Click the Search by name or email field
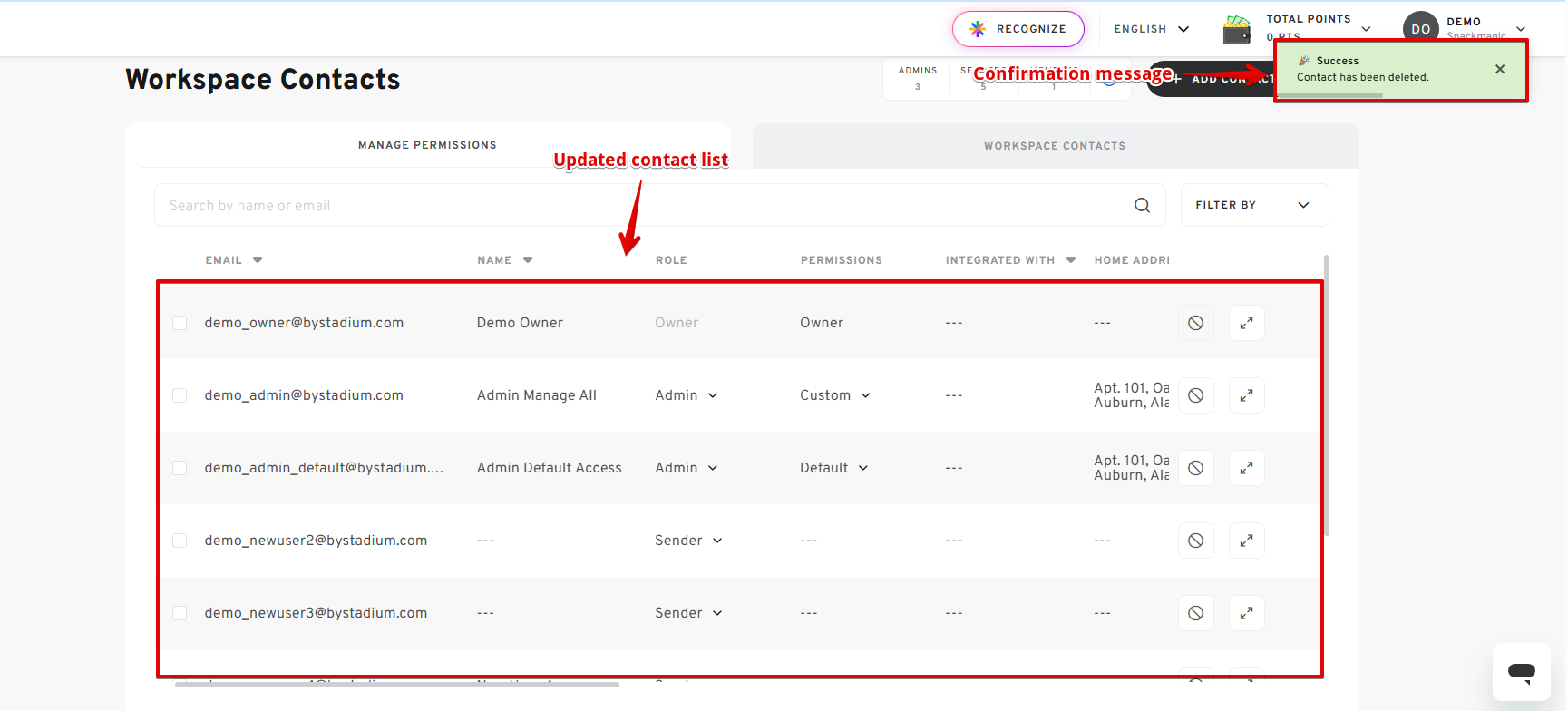This screenshot has width=1568, height=711. [x=635, y=206]
